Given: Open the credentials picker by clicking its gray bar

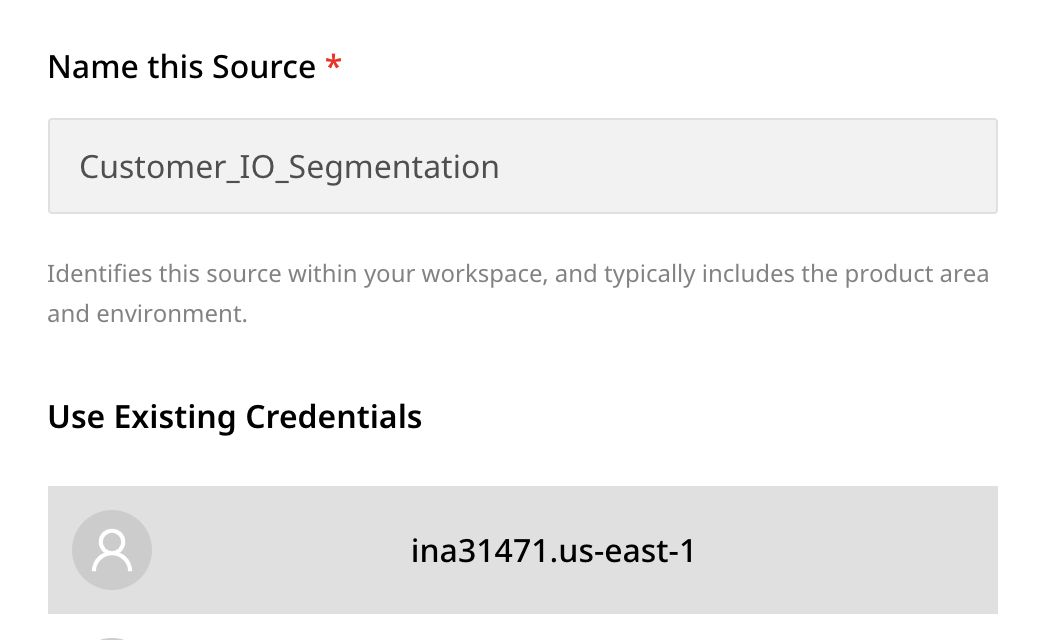Looking at the screenshot, I should point(522,549).
